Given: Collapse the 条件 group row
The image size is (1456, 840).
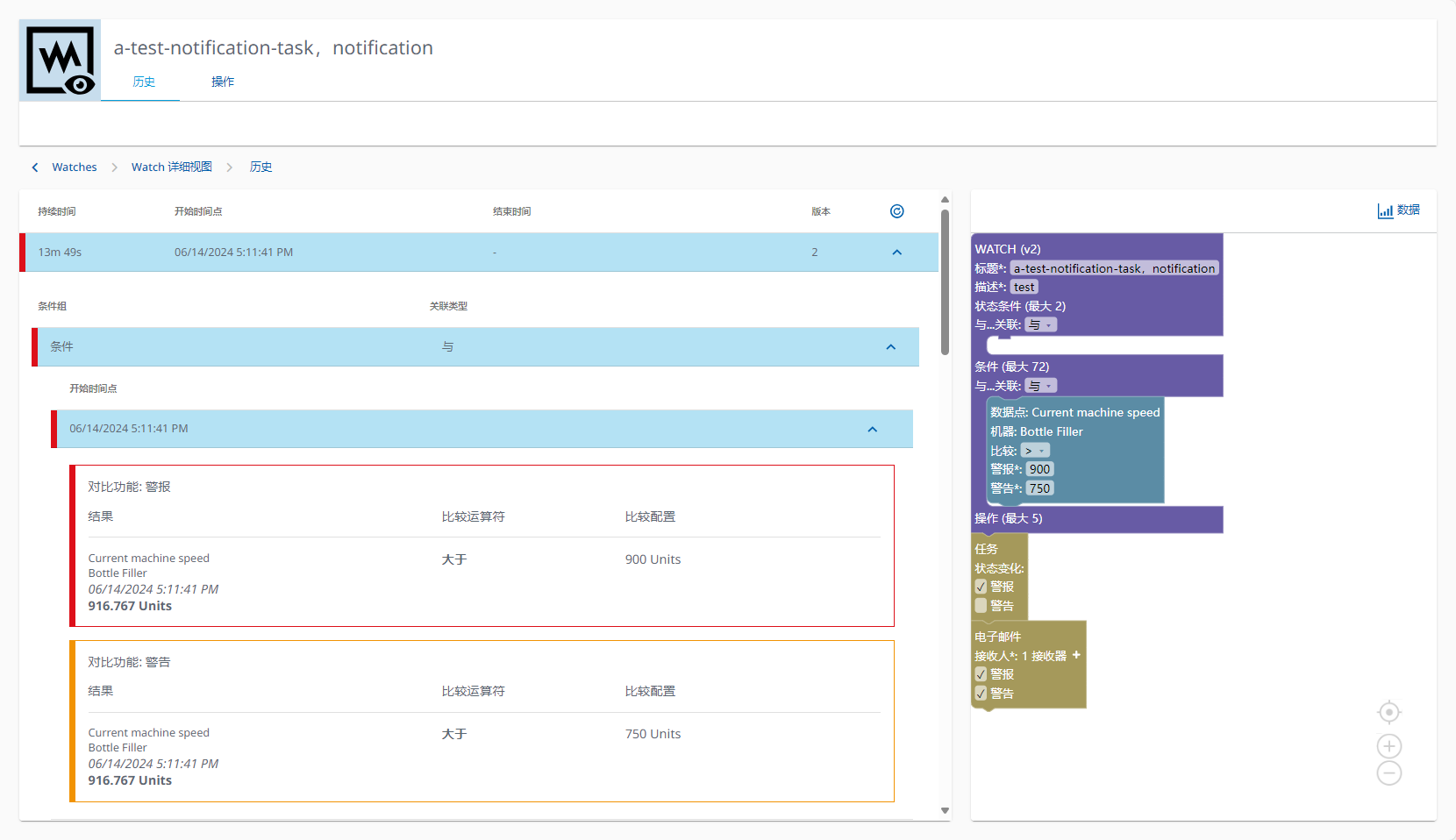Looking at the screenshot, I should (890, 347).
